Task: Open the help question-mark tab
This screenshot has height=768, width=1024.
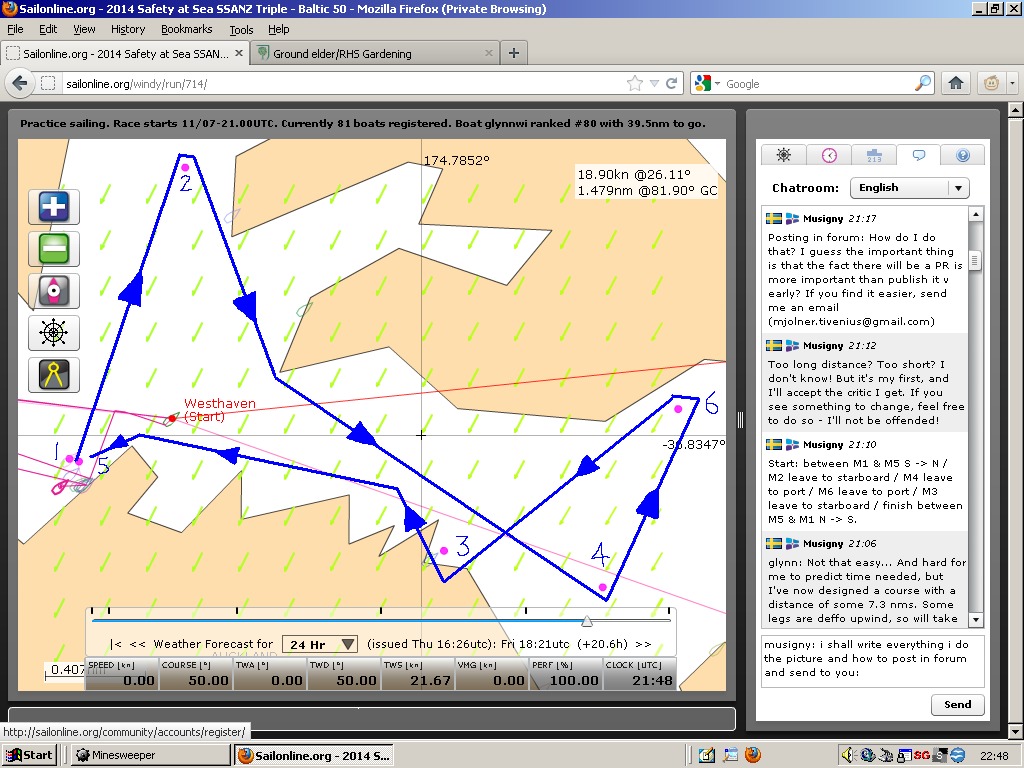Action: tap(963, 155)
